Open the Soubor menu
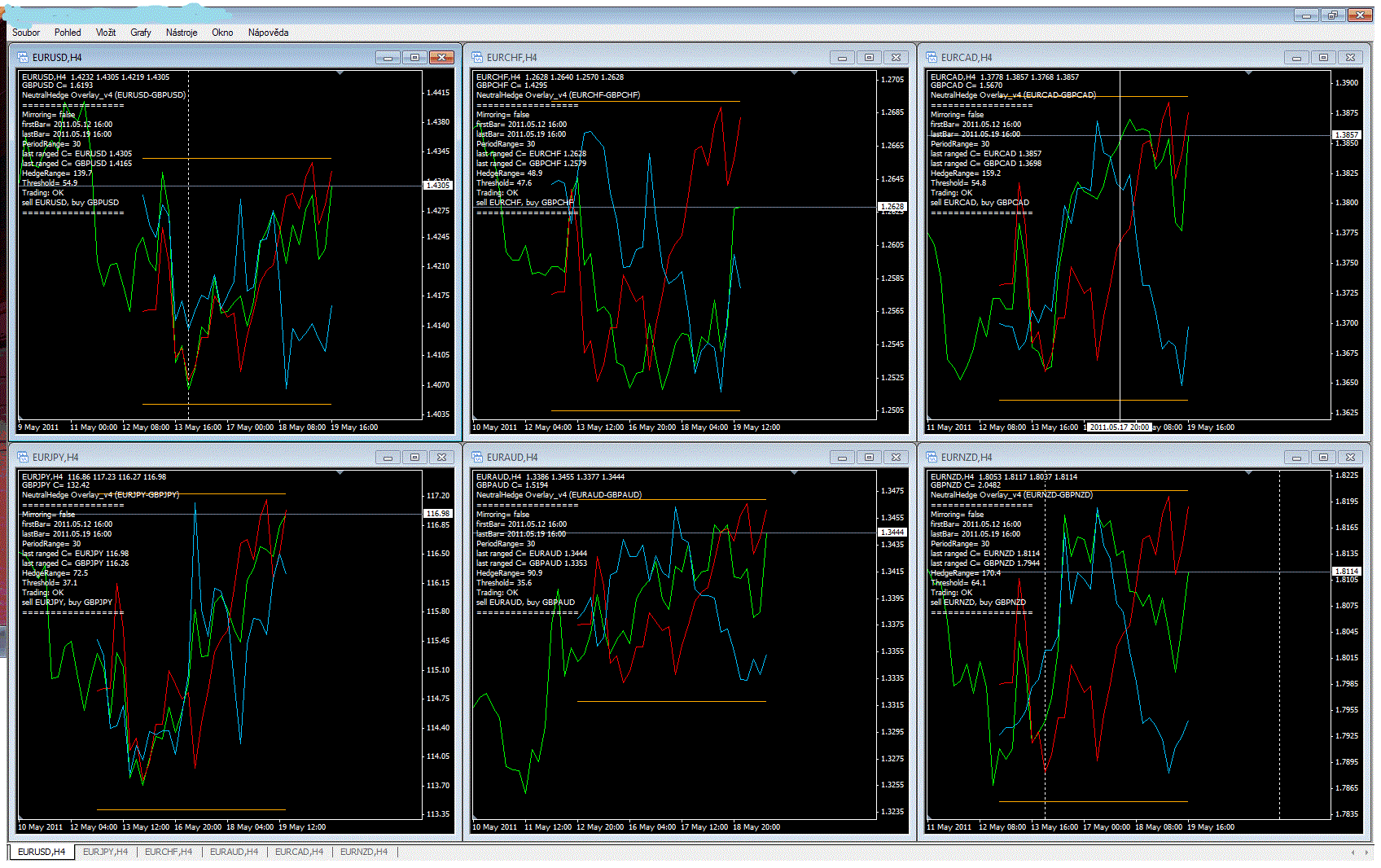1381x868 pixels. (x=26, y=33)
